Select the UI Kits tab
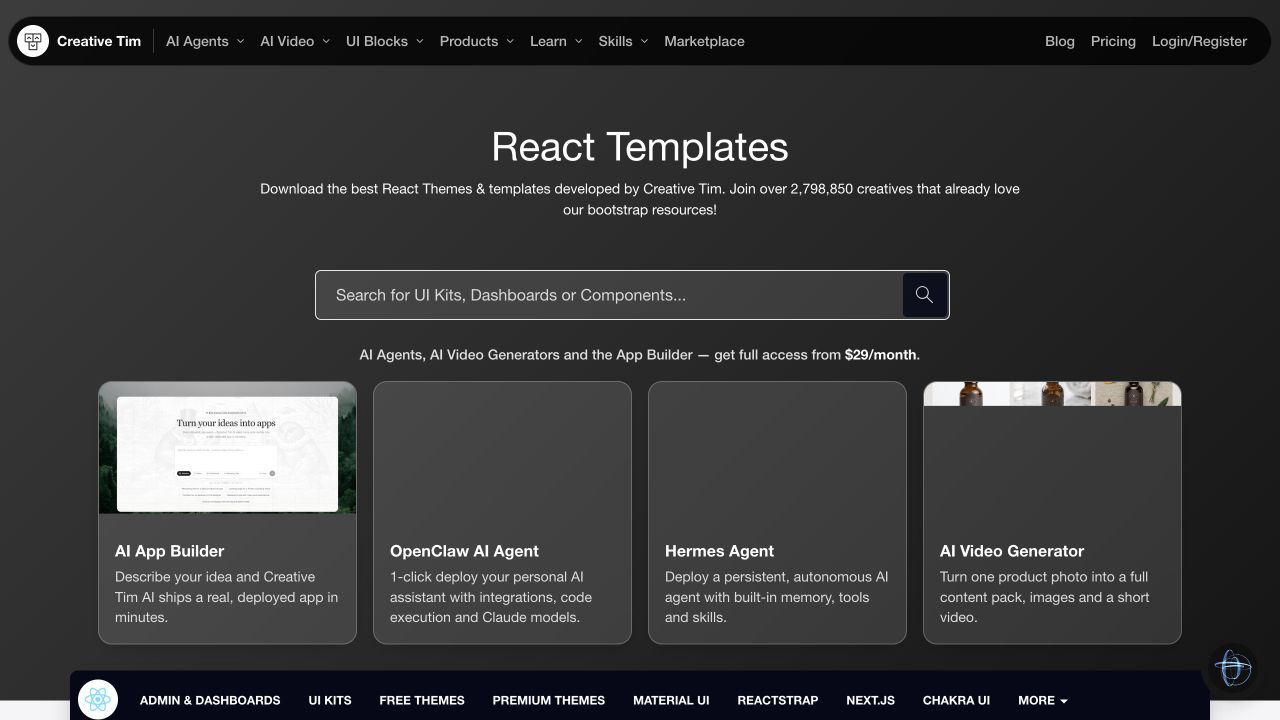The image size is (1280, 720). tap(330, 700)
